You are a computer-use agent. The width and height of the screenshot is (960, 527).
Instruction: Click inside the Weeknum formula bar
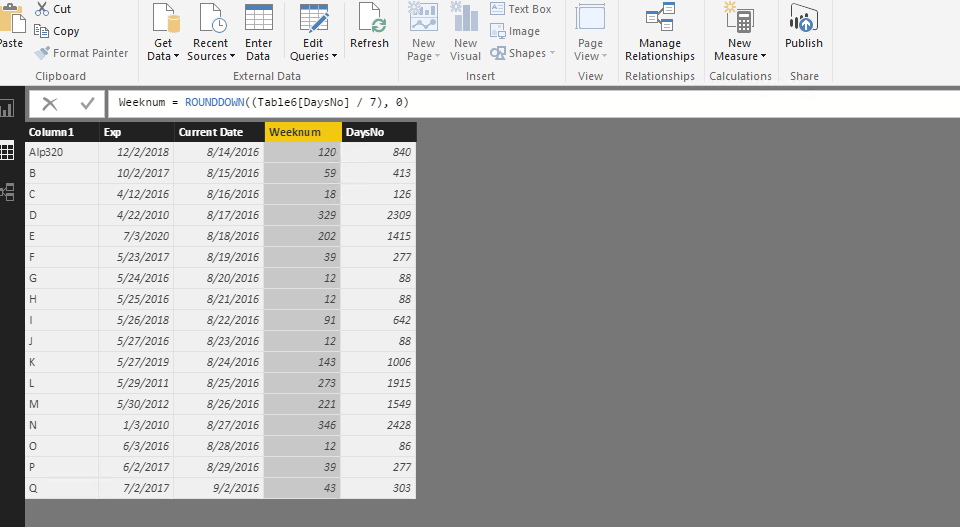(534, 103)
